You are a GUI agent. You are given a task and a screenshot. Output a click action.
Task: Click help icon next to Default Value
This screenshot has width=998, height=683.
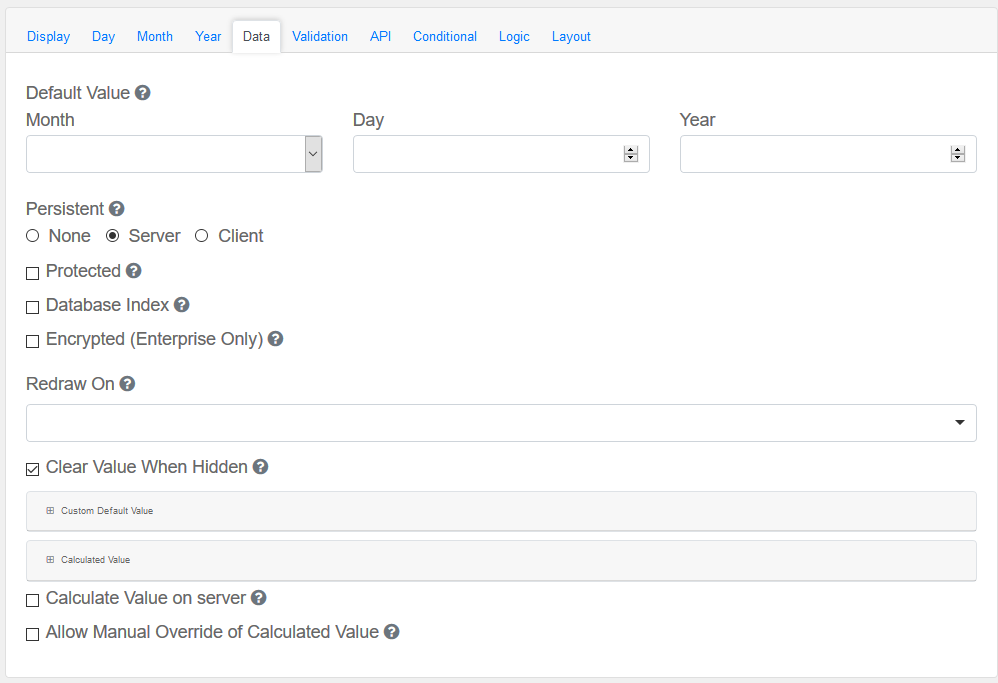pos(143,93)
